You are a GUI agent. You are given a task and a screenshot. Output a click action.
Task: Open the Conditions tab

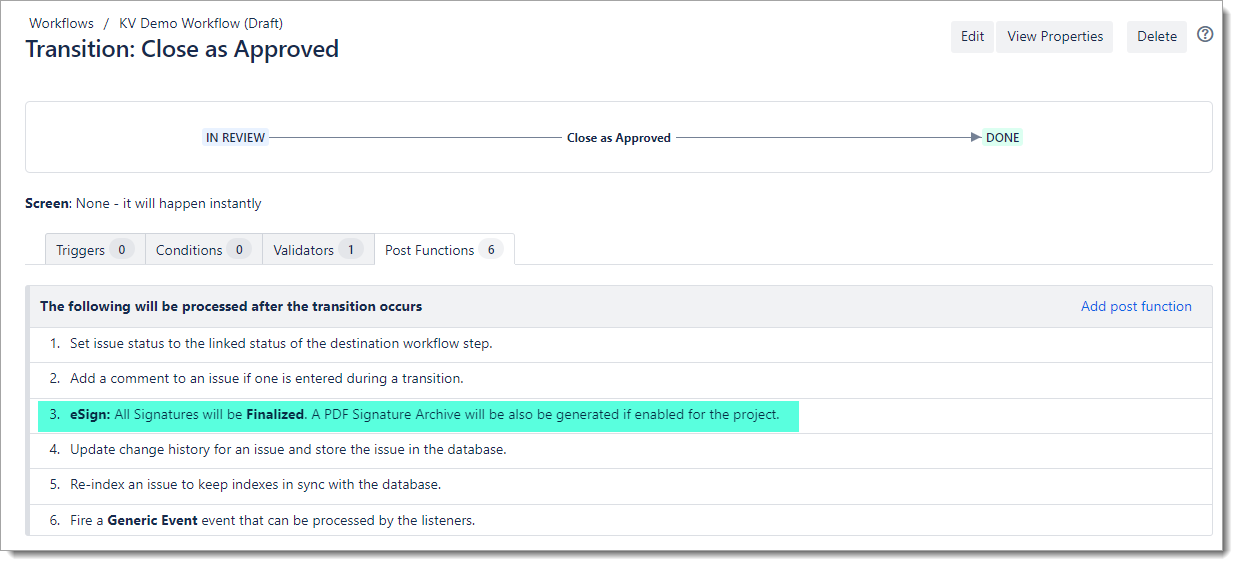point(202,250)
